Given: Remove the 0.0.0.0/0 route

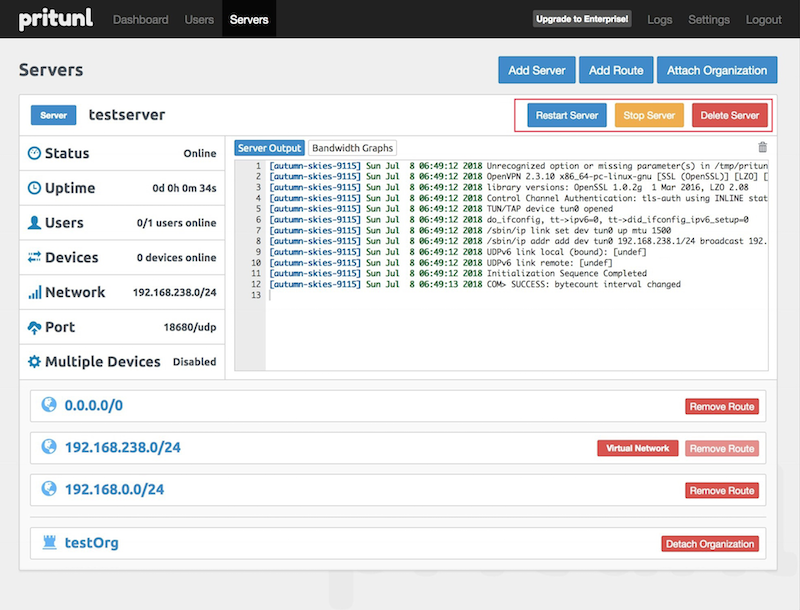Looking at the screenshot, I should point(722,406).
